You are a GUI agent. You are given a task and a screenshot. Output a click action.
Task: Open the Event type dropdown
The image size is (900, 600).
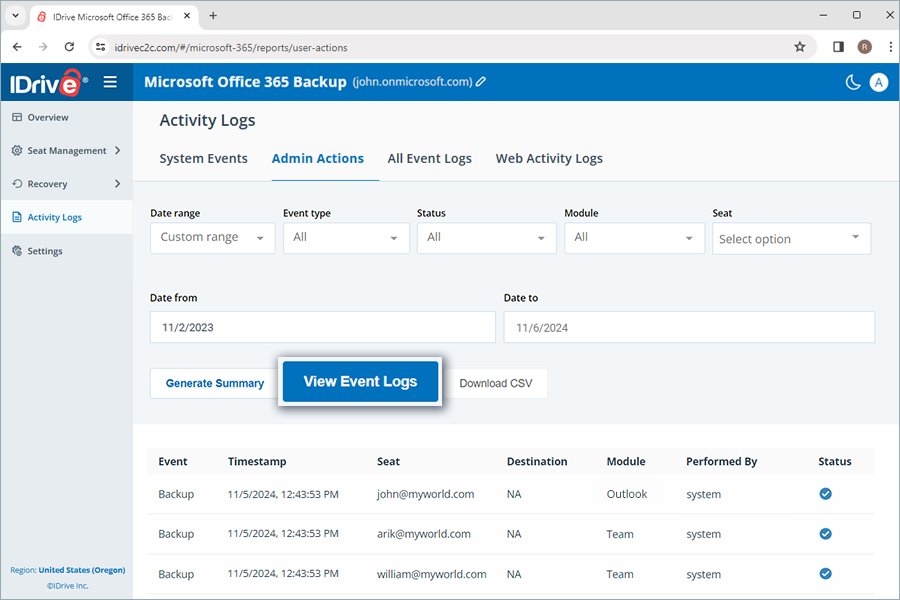[346, 238]
